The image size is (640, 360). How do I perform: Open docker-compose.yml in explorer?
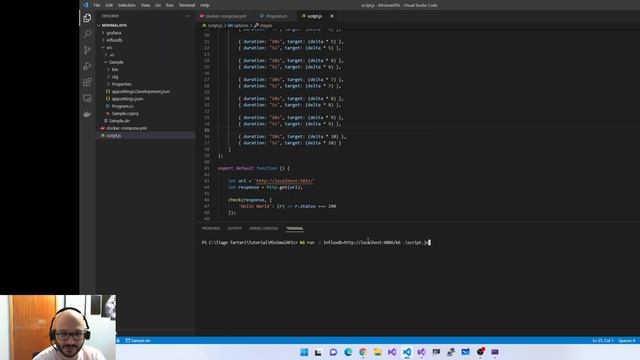coord(145,128)
